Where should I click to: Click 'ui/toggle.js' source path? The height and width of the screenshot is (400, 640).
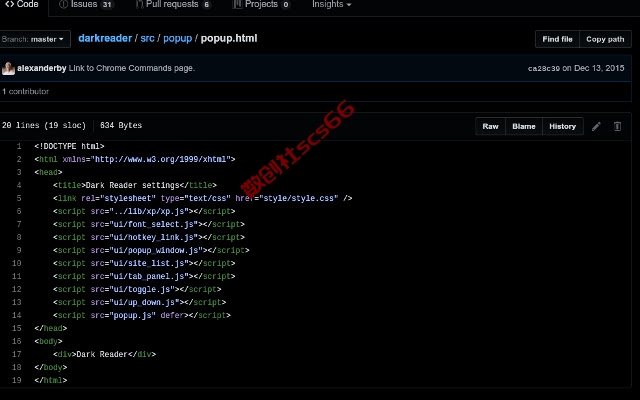[142, 289]
